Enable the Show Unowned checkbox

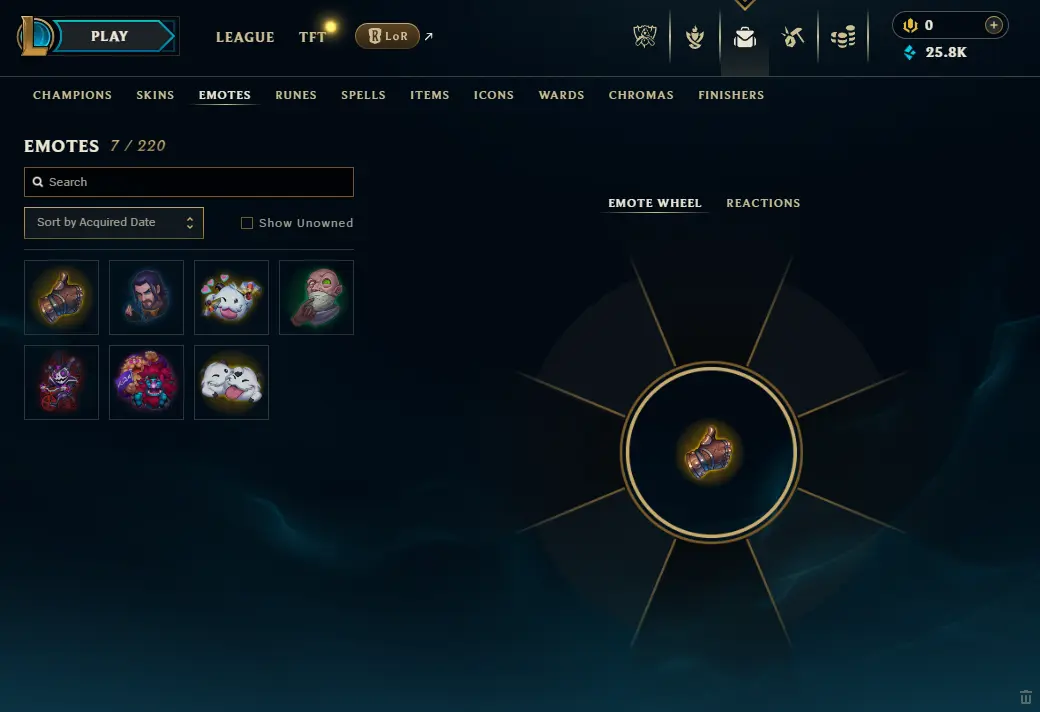247,223
